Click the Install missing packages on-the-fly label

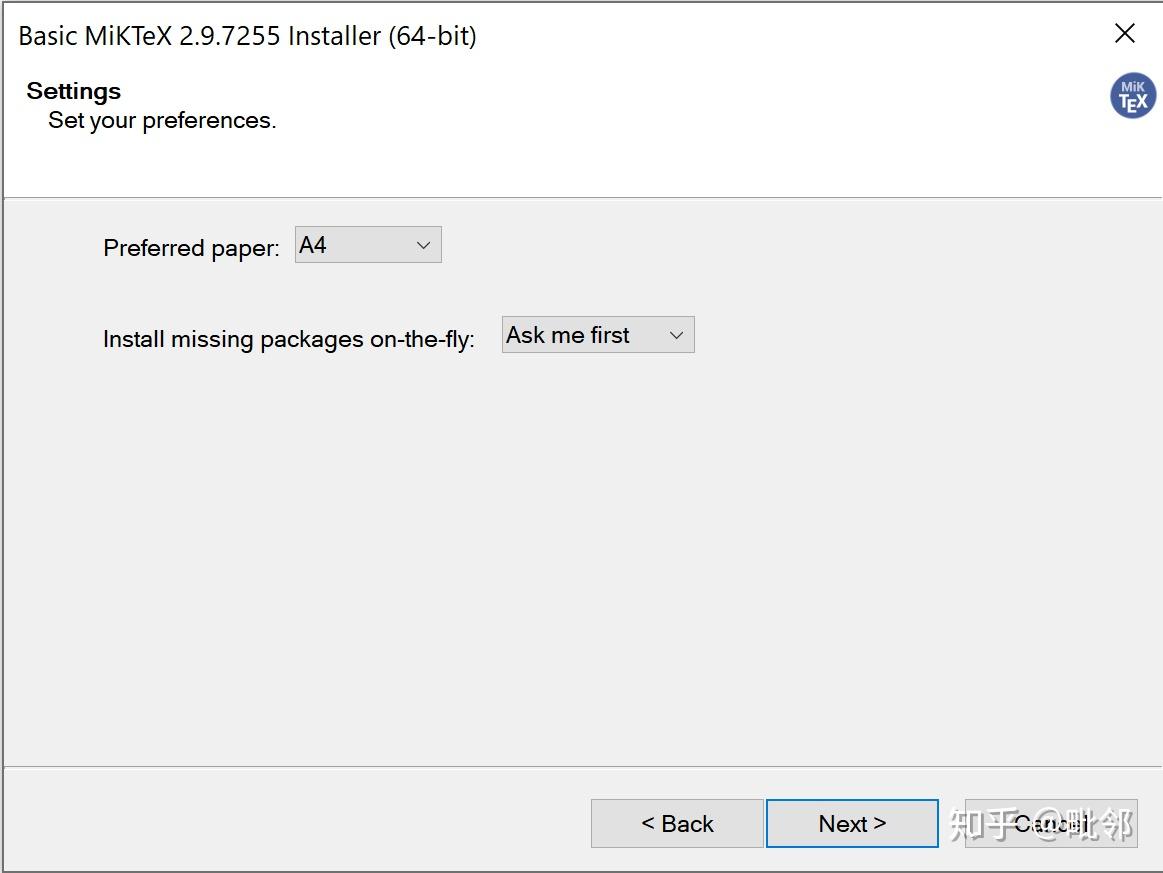288,339
